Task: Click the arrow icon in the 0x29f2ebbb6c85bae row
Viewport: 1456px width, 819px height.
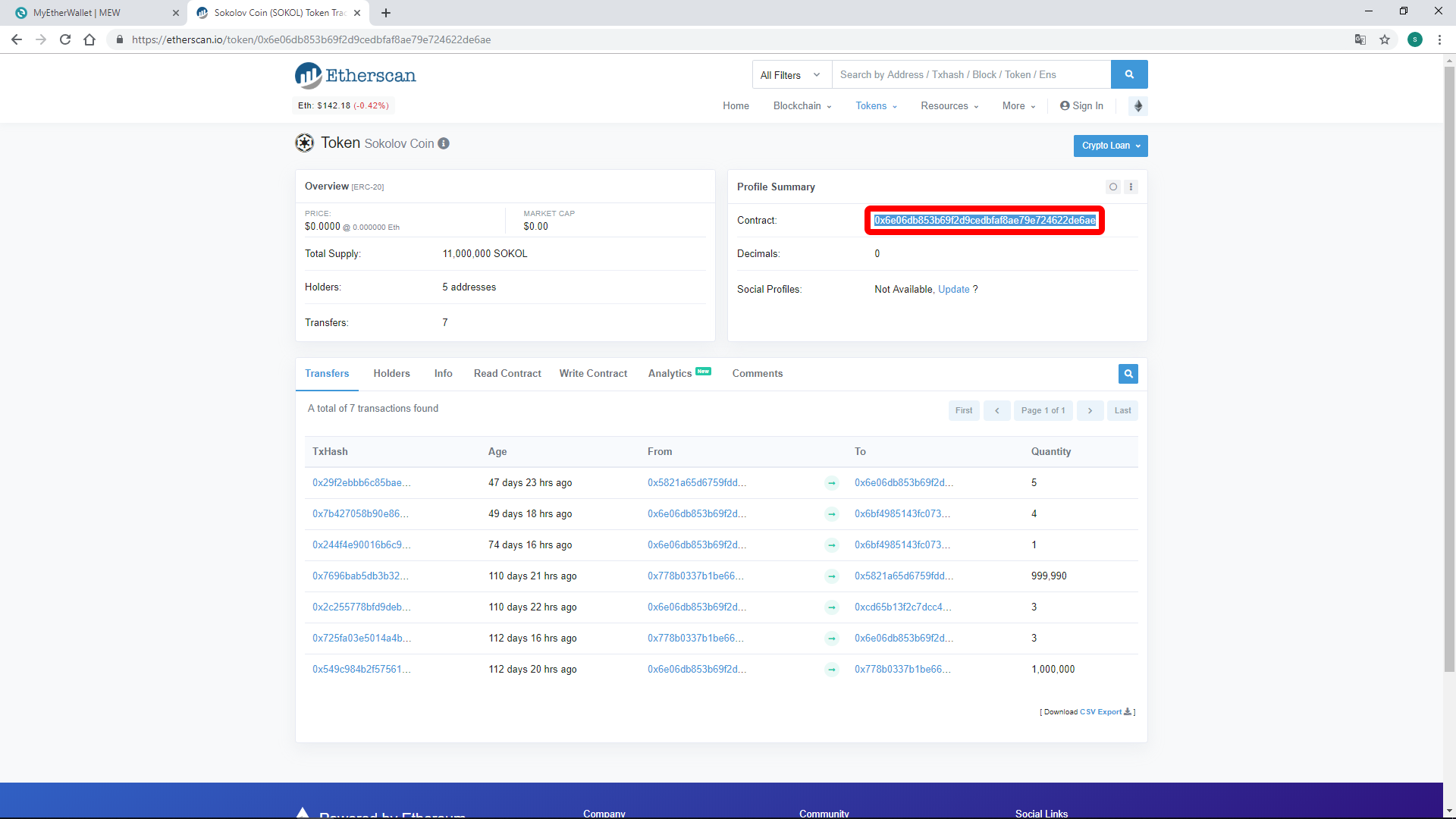Action: [x=832, y=483]
